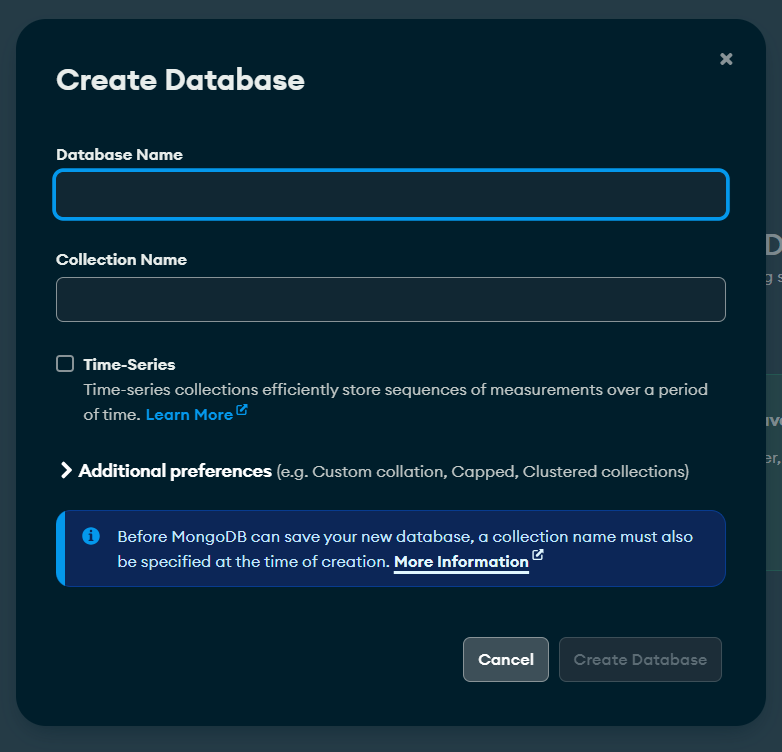Focus the Collection Name text box
Image resolution: width=782 pixels, height=752 pixels.
point(390,300)
